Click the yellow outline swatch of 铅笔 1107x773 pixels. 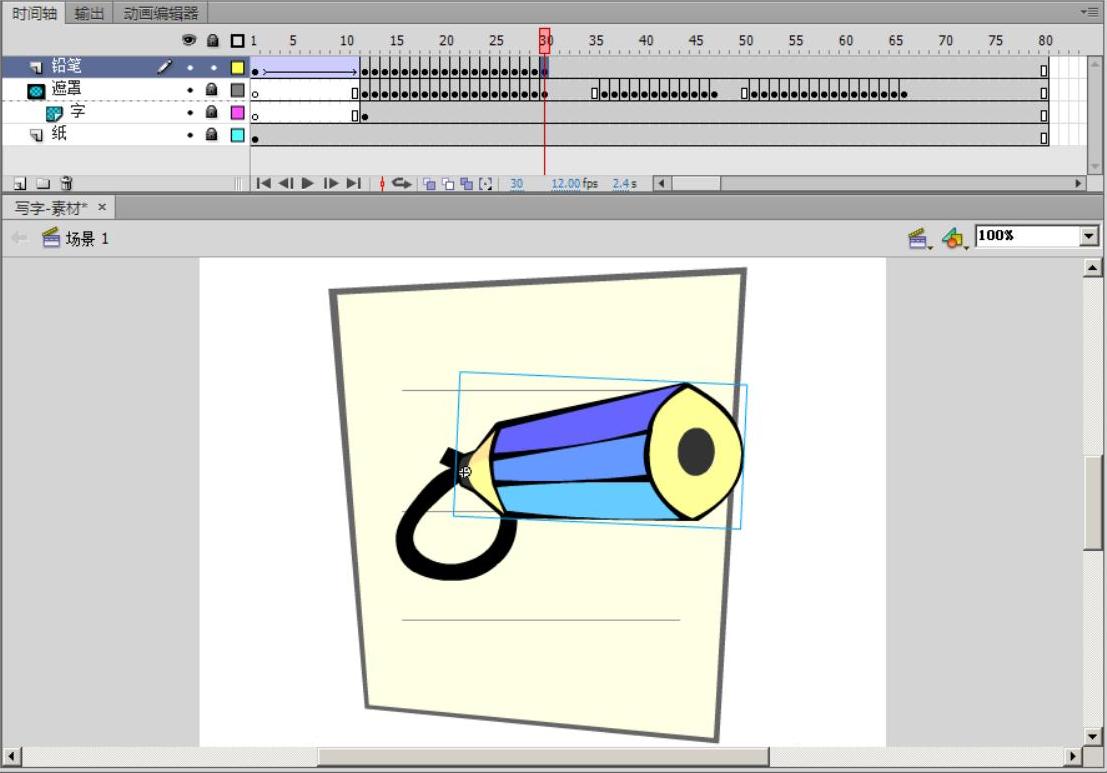[x=237, y=68]
